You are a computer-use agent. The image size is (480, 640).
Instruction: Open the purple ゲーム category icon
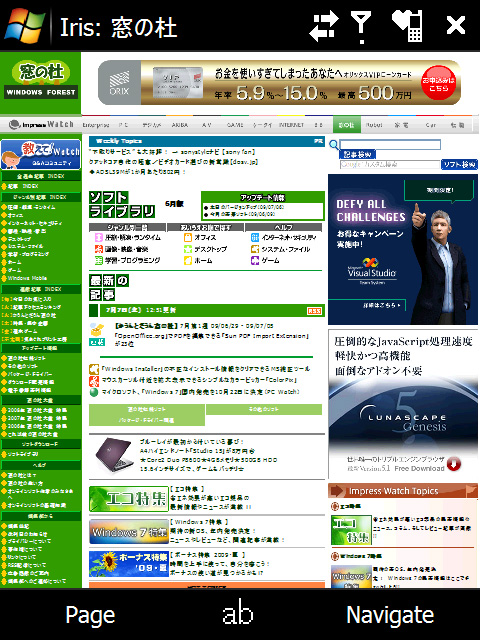click(255, 260)
